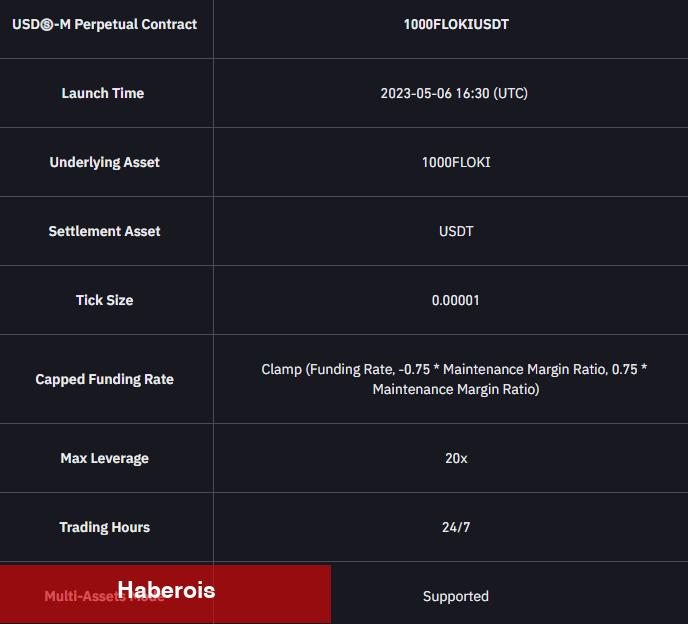Select the Supported multi-assets value
688x624 pixels.
point(456,596)
